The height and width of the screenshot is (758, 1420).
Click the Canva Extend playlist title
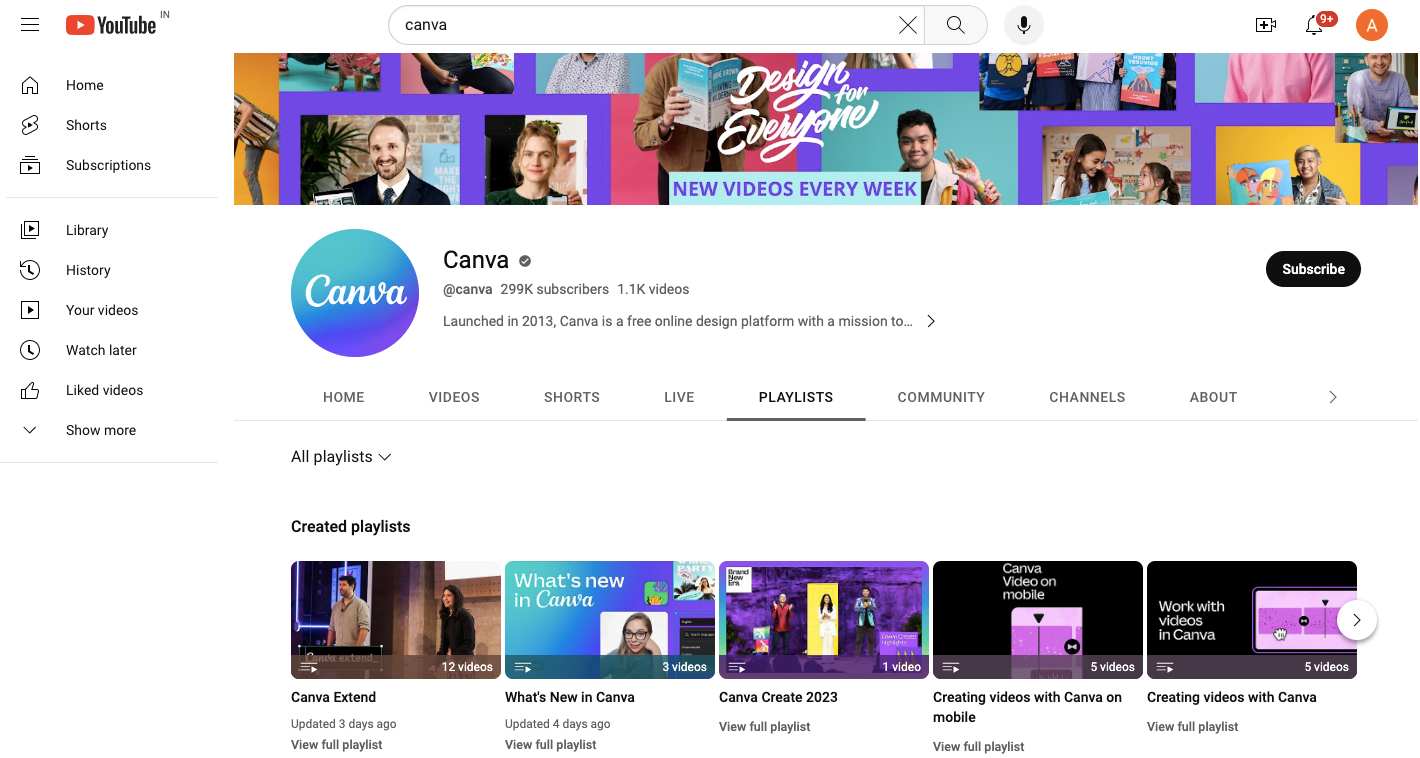coord(334,697)
